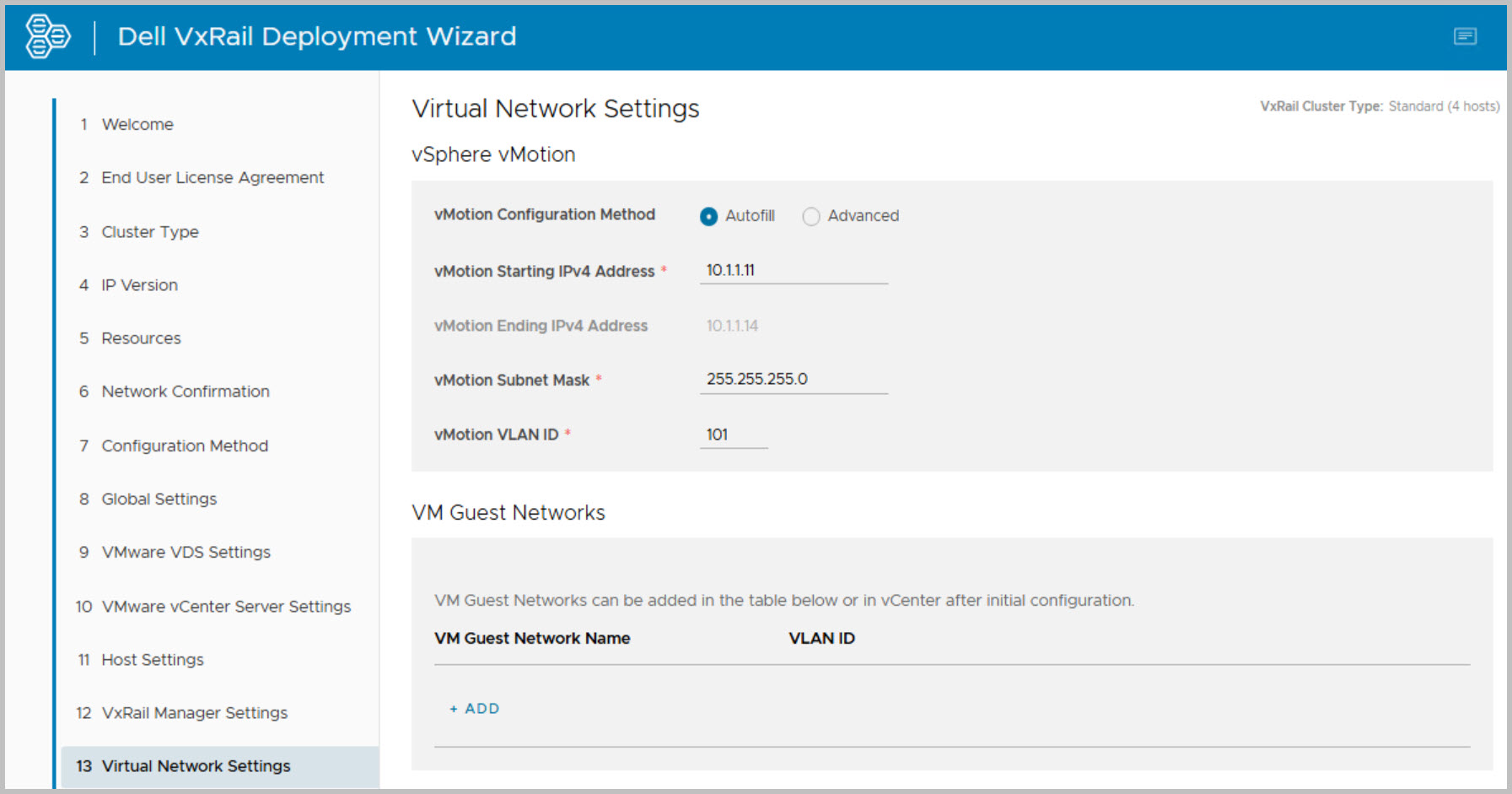Add a new VM Guest Network
Screen dimensions: 1512x794
click(x=475, y=709)
